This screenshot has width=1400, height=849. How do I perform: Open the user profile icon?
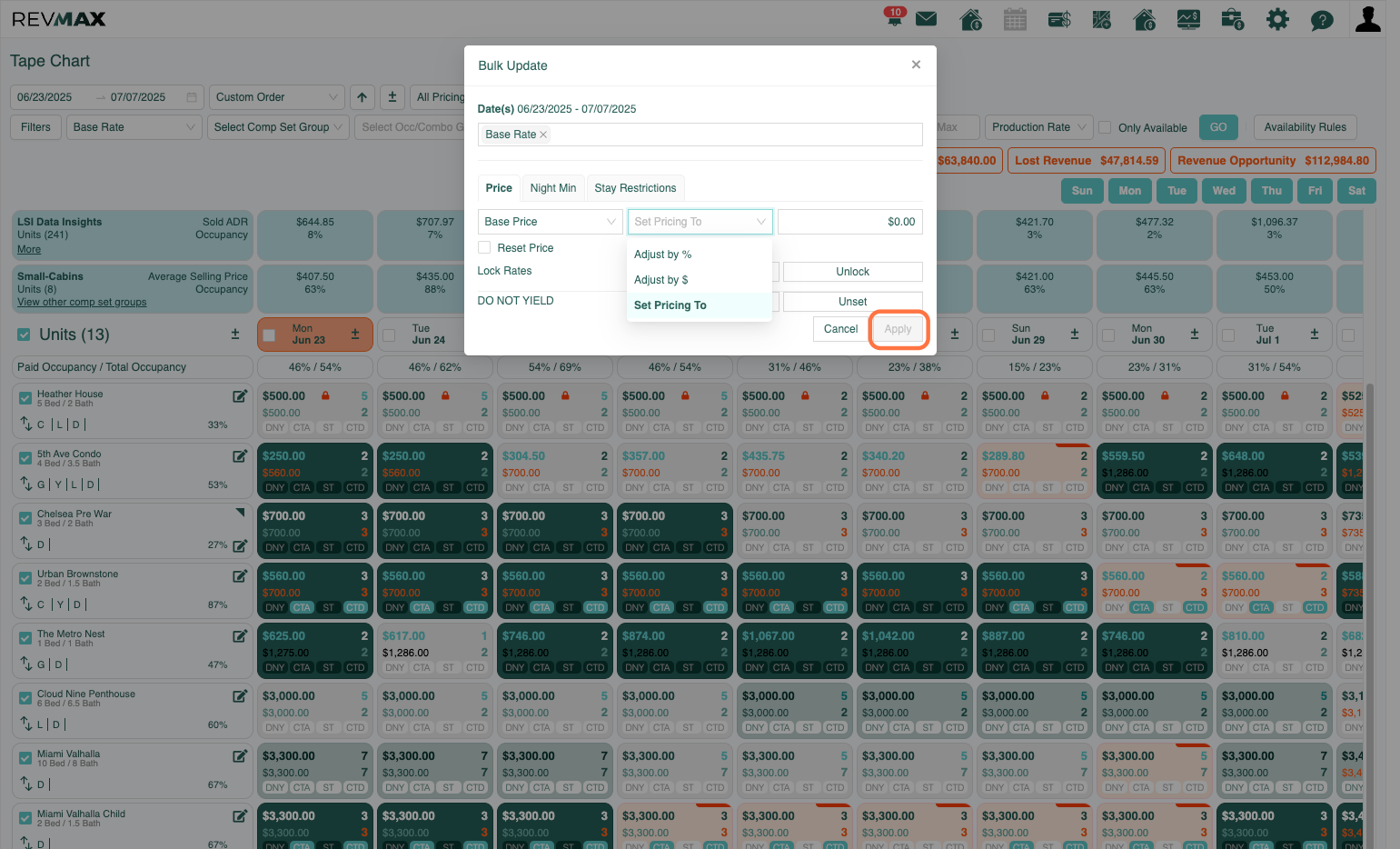coord(1367,19)
